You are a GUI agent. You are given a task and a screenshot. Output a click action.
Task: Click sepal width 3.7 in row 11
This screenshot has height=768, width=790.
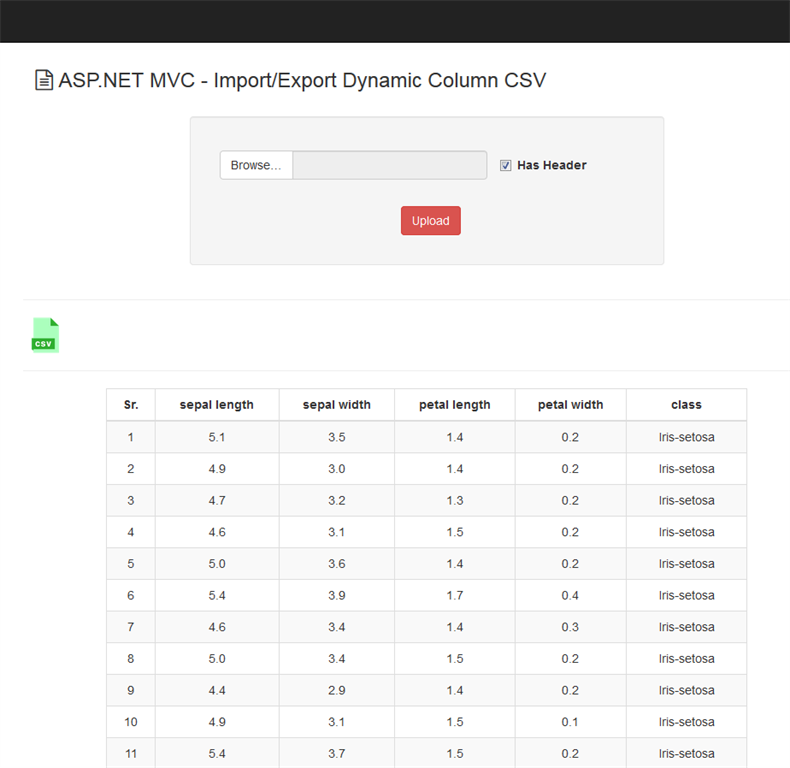click(337, 754)
